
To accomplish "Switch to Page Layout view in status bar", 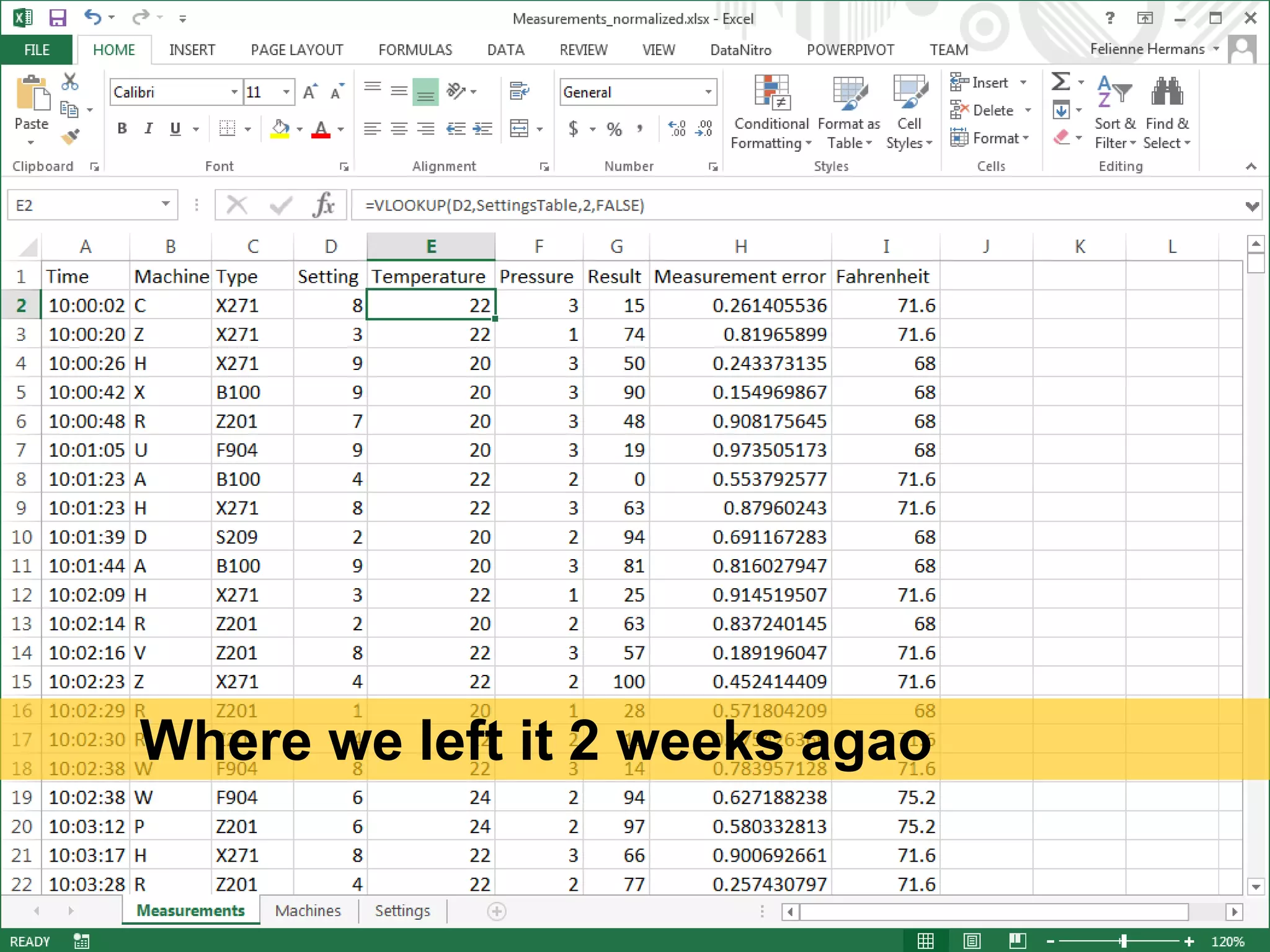I will (x=972, y=941).
